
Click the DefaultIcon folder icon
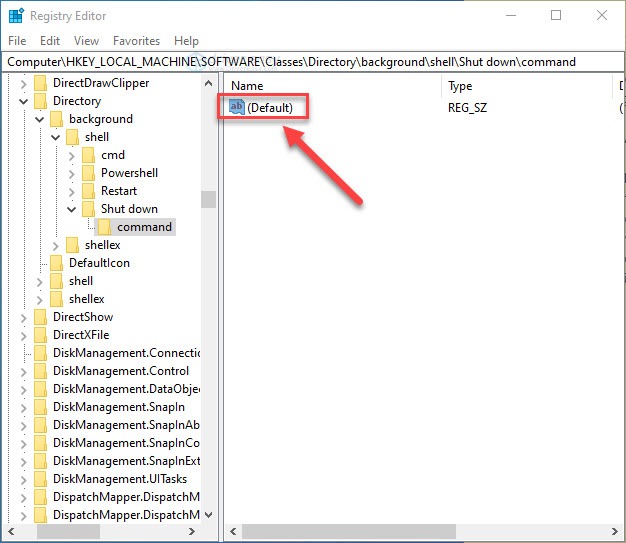click(x=57, y=263)
